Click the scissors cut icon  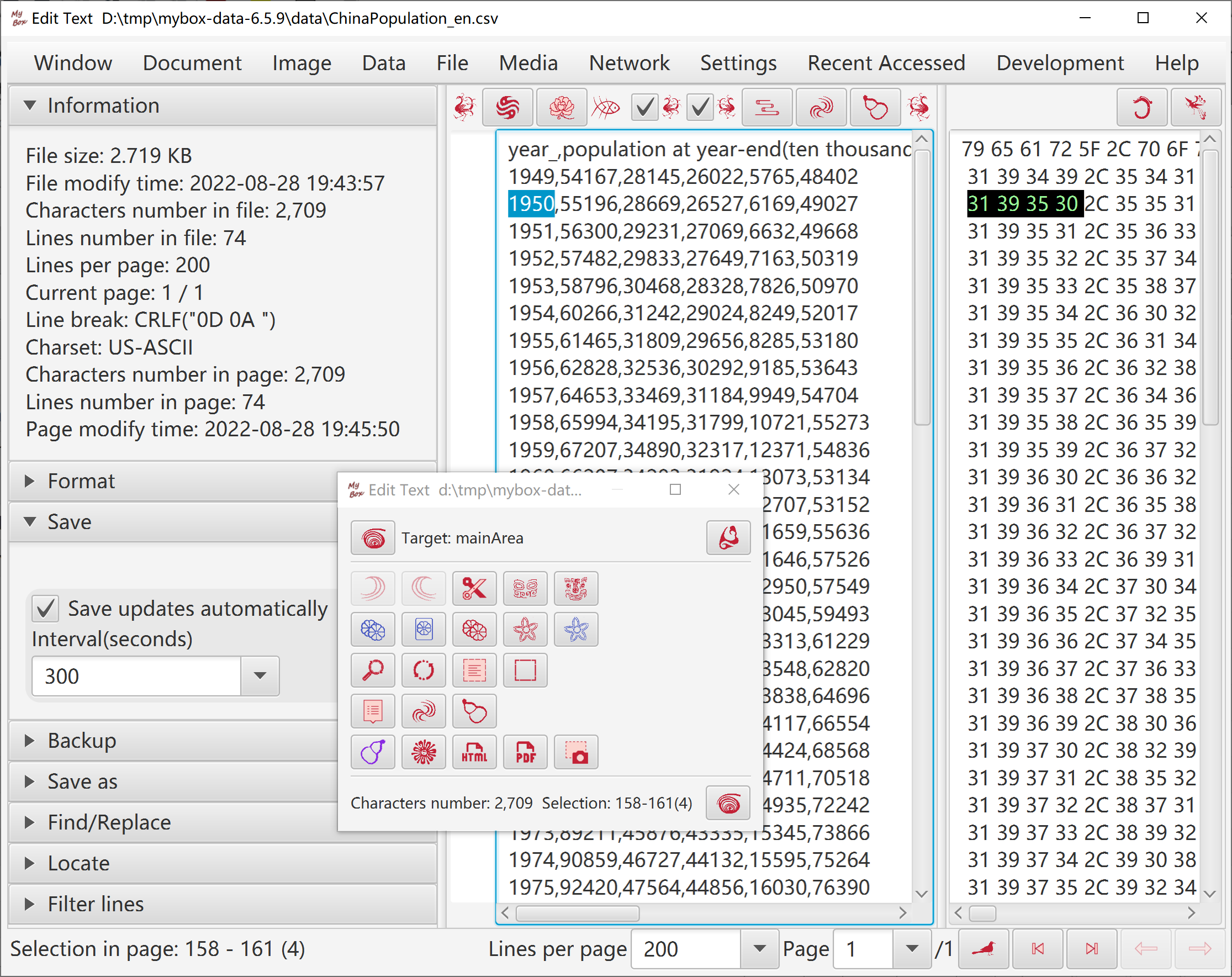coord(474,588)
